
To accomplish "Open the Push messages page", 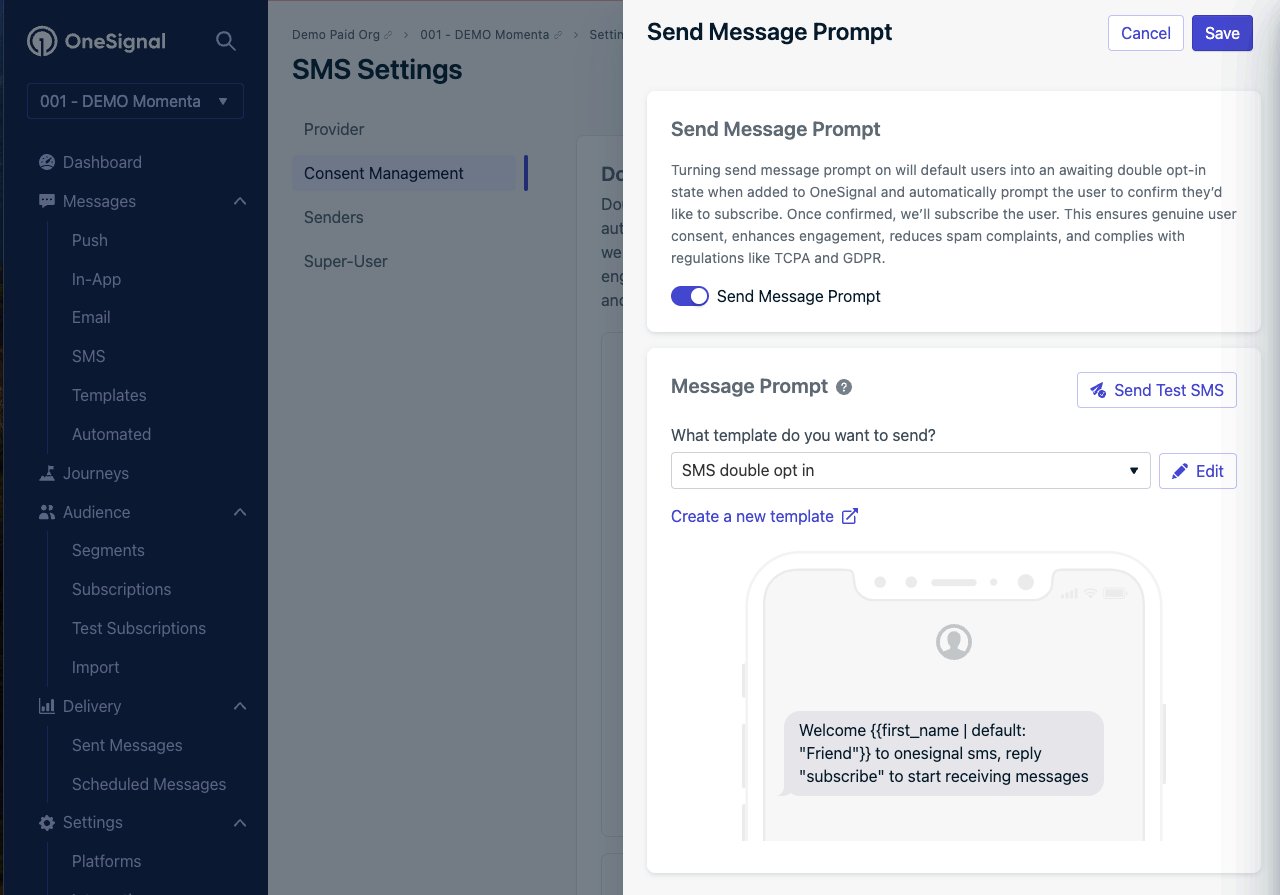I will (x=90, y=240).
